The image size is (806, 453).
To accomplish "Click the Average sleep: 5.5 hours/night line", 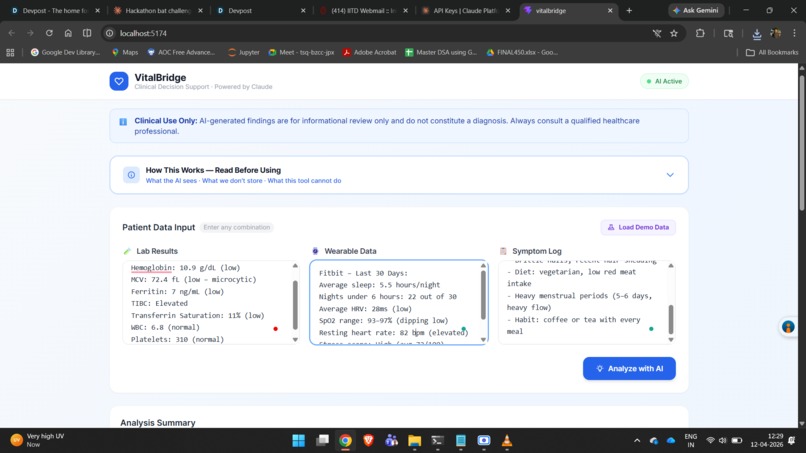I will [379, 285].
